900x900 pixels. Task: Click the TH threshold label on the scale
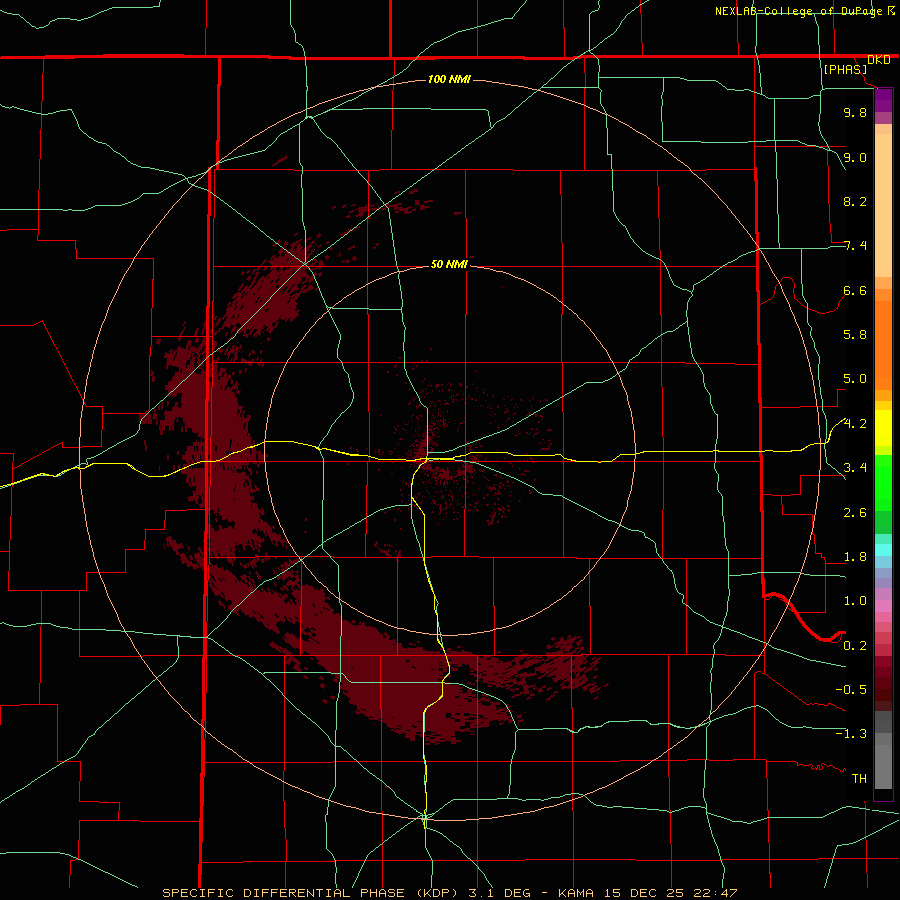(859, 779)
